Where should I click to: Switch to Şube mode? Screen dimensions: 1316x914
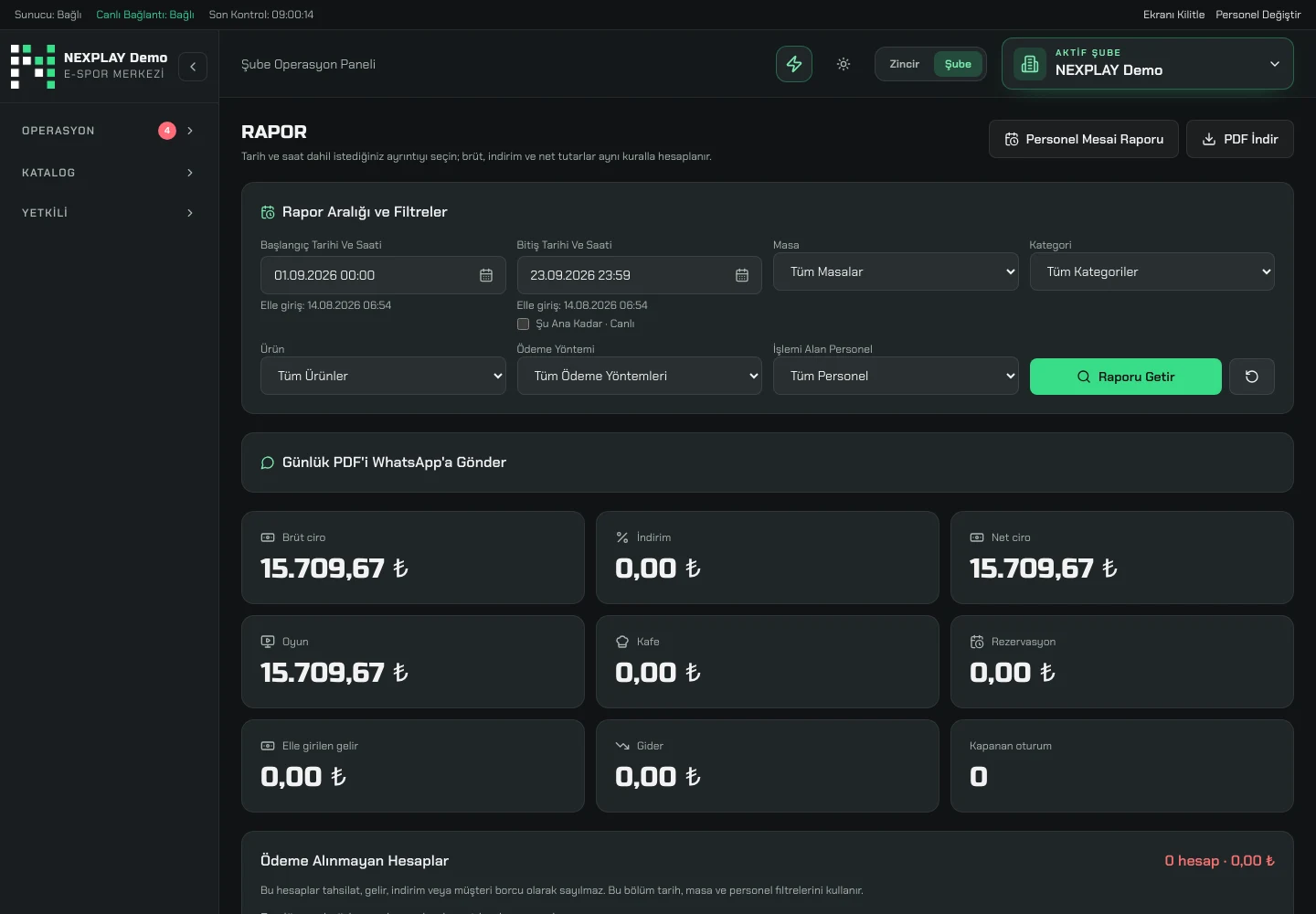(958, 64)
